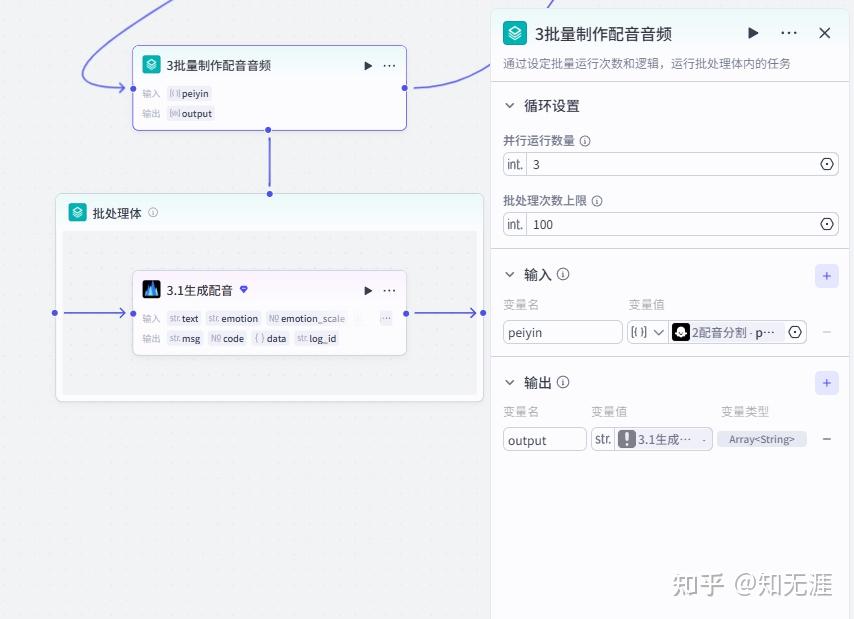Click the batch node icon on canvas node
This screenshot has width=854, height=619.
pyautogui.click(x=151, y=65)
